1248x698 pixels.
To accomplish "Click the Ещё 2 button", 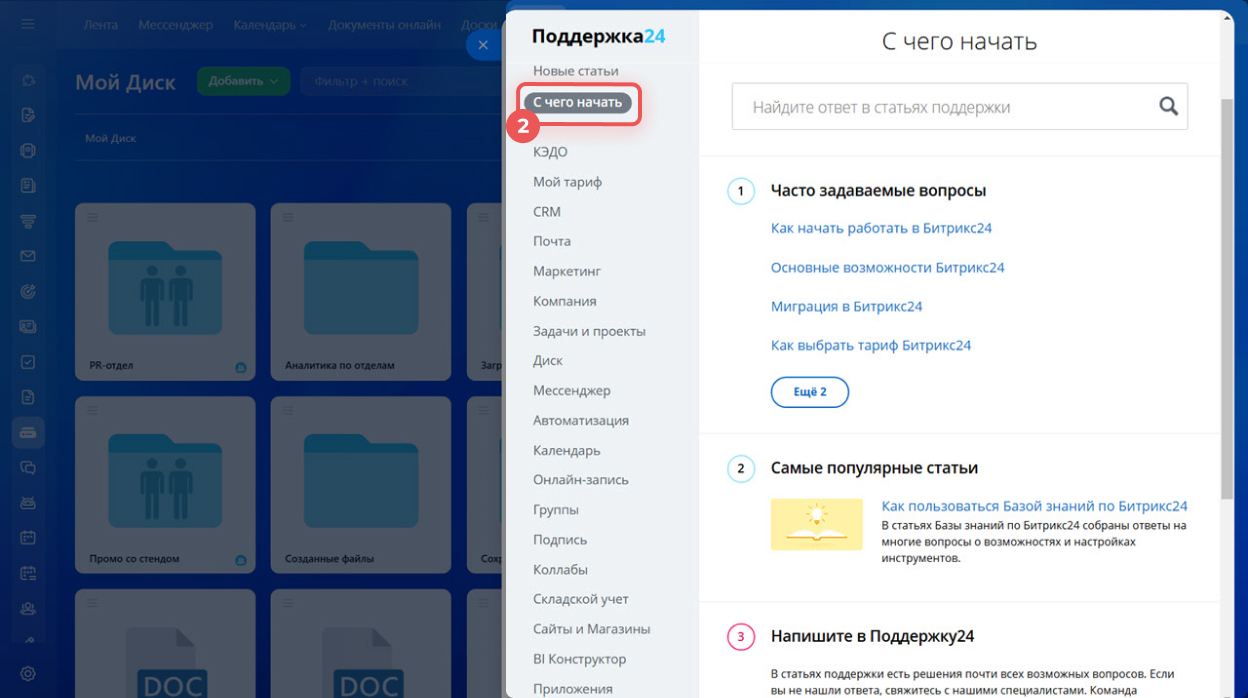I will (810, 392).
